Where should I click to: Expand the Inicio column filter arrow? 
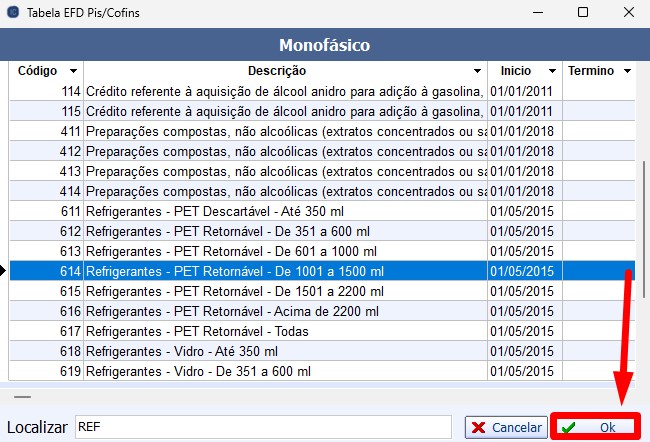551,71
